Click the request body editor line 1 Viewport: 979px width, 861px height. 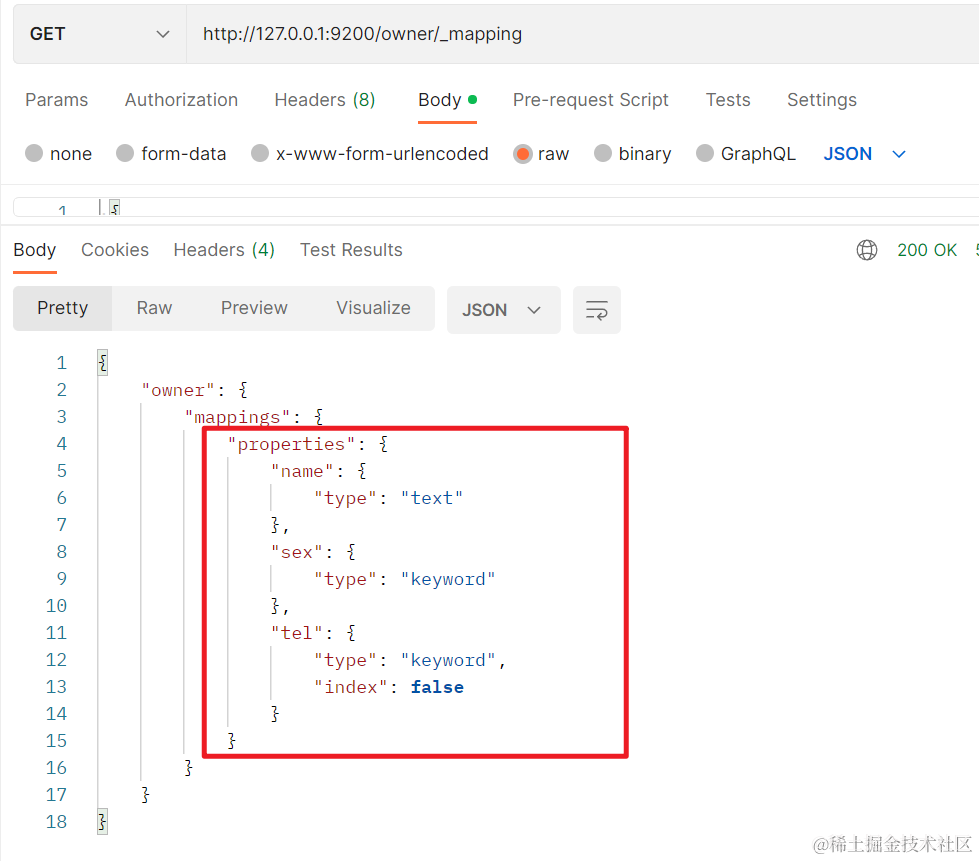coord(496,208)
